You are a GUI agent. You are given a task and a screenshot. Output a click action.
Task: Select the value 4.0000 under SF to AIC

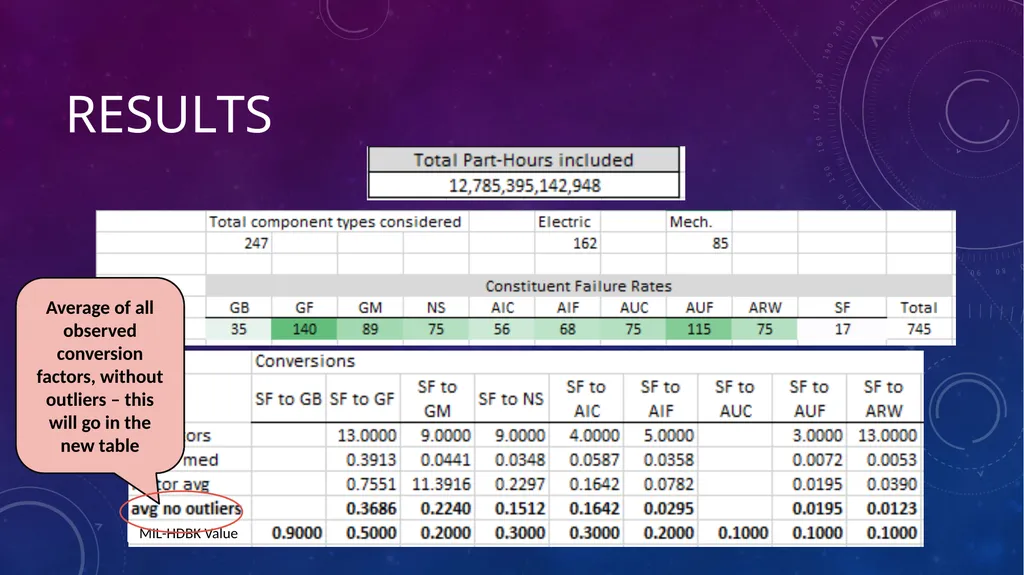click(594, 436)
